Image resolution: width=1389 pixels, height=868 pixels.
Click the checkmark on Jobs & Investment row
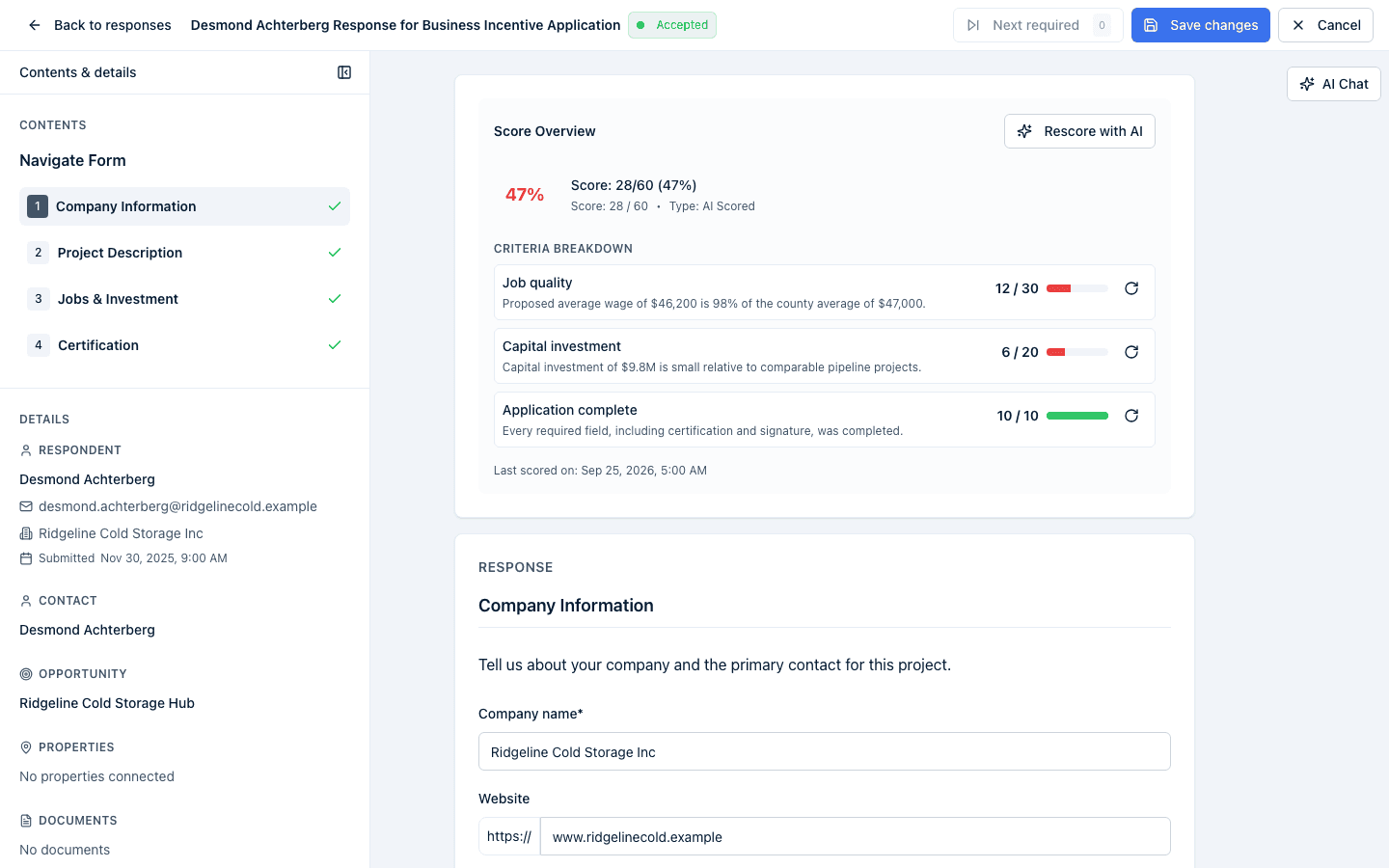click(335, 299)
